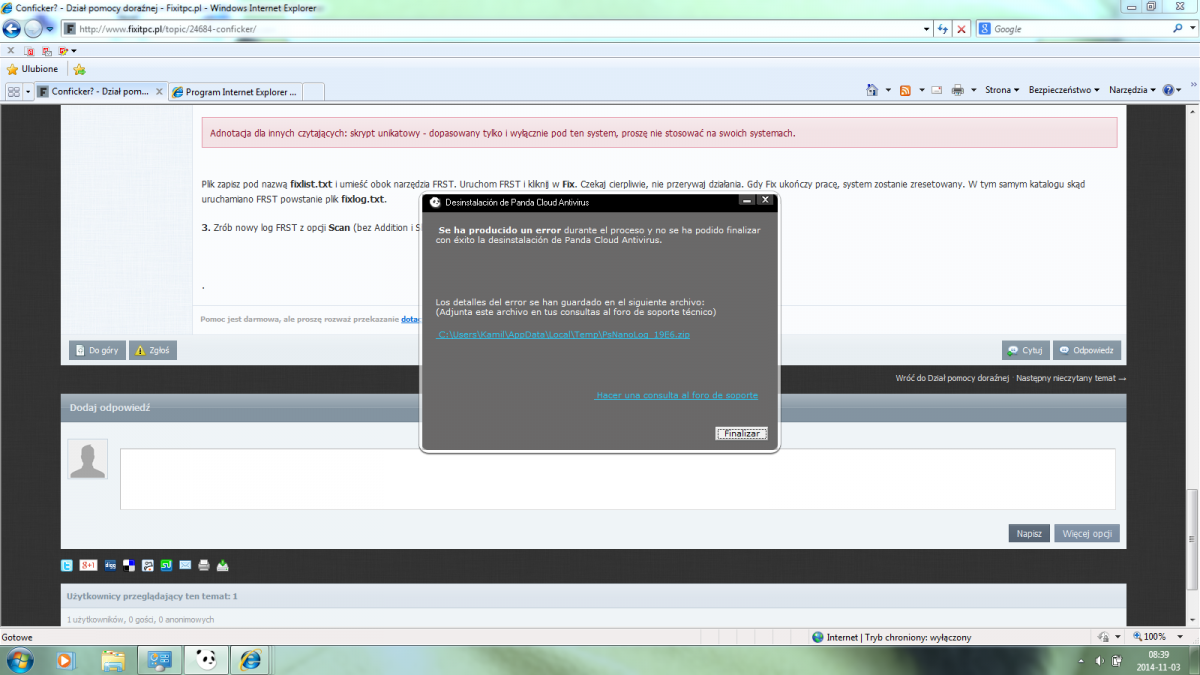1200x675 pixels.
Task: Click the Internet Explorer taskbar icon
Action: point(251,660)
